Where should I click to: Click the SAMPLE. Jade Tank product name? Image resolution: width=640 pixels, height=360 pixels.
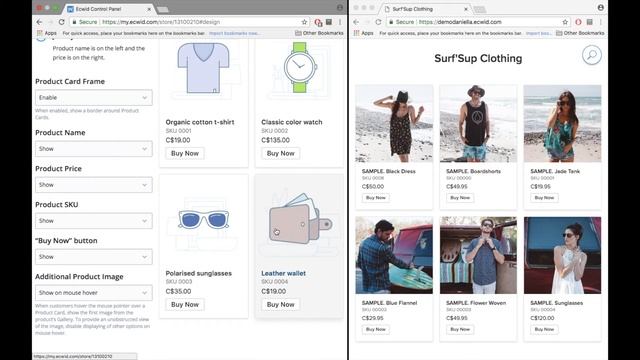(x=555, y=171)
